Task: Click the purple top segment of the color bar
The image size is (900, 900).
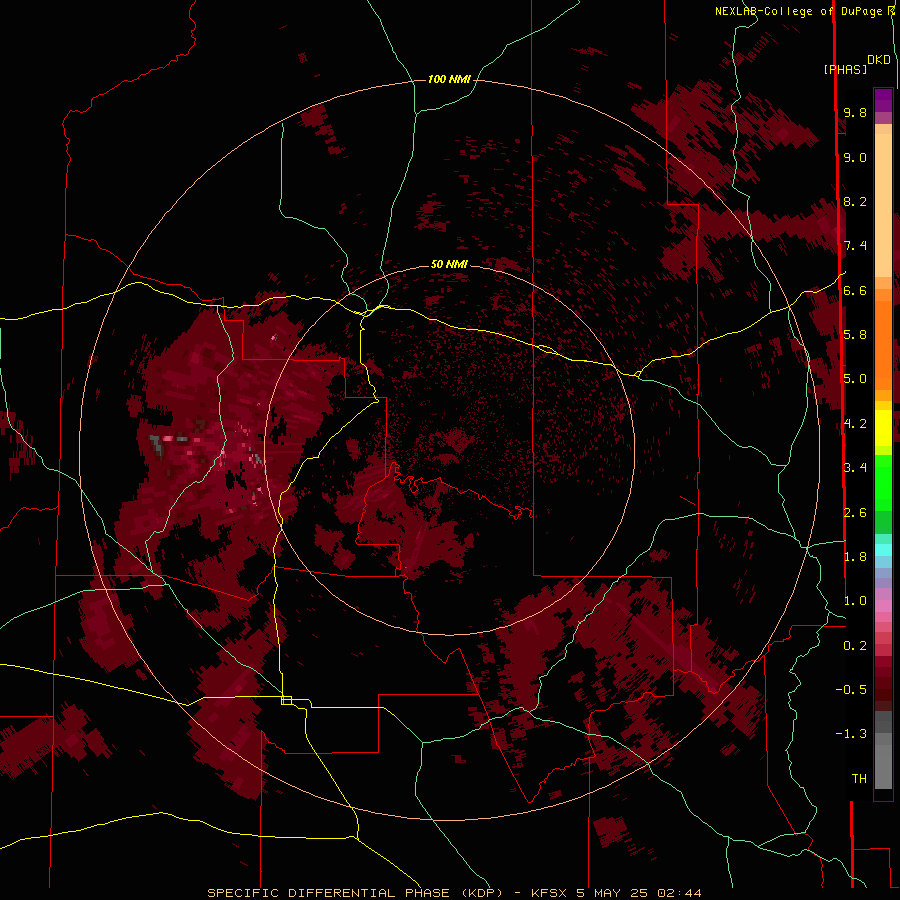Action: click(883, 100)
